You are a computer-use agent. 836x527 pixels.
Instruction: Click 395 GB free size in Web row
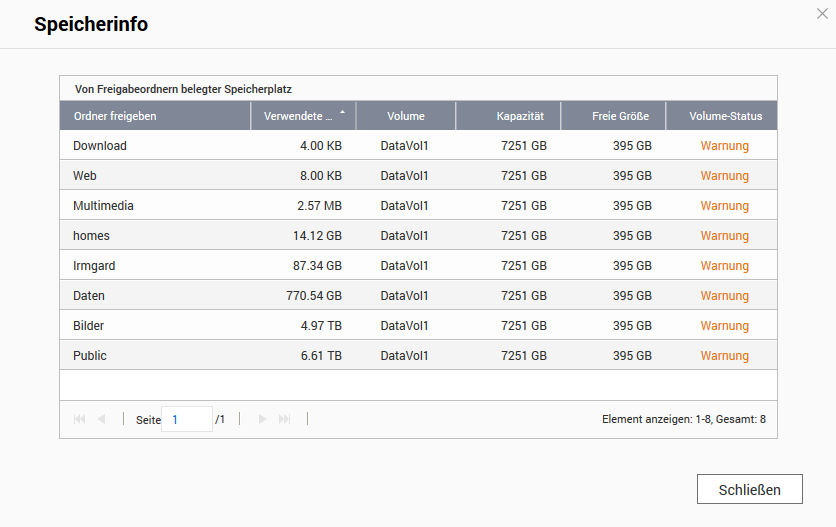632,175
